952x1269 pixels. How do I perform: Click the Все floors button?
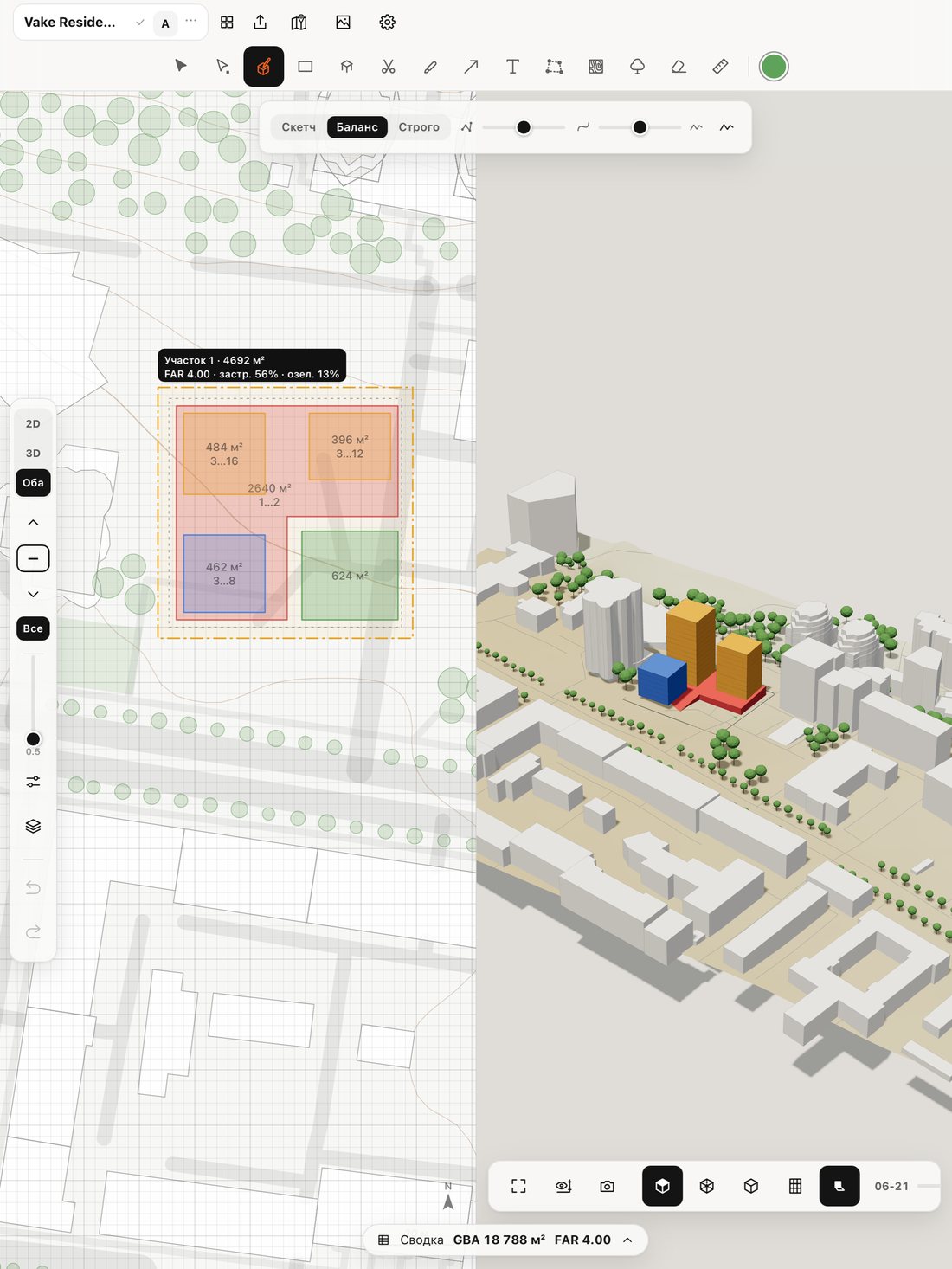(33, 628)
